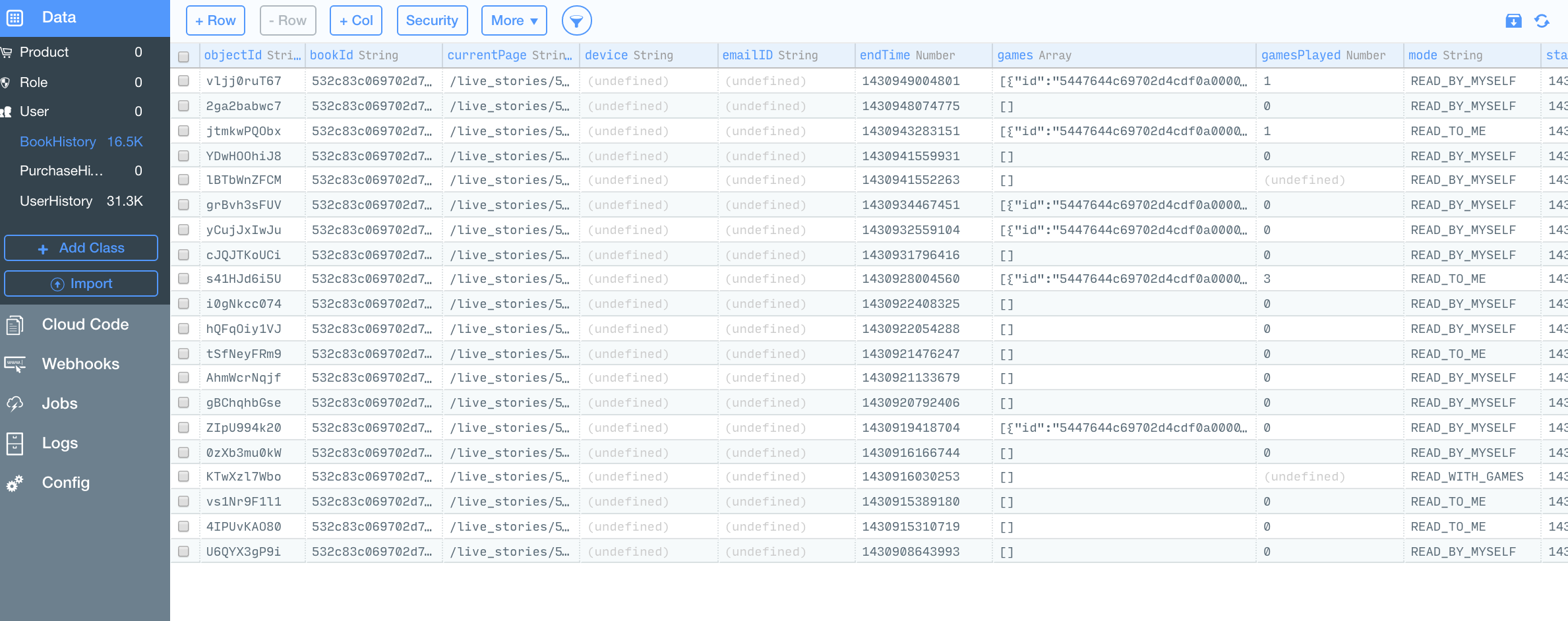This screenshot has width=1568, height=621.
Task: Open the Webhooks section
Action: [85, 364]
